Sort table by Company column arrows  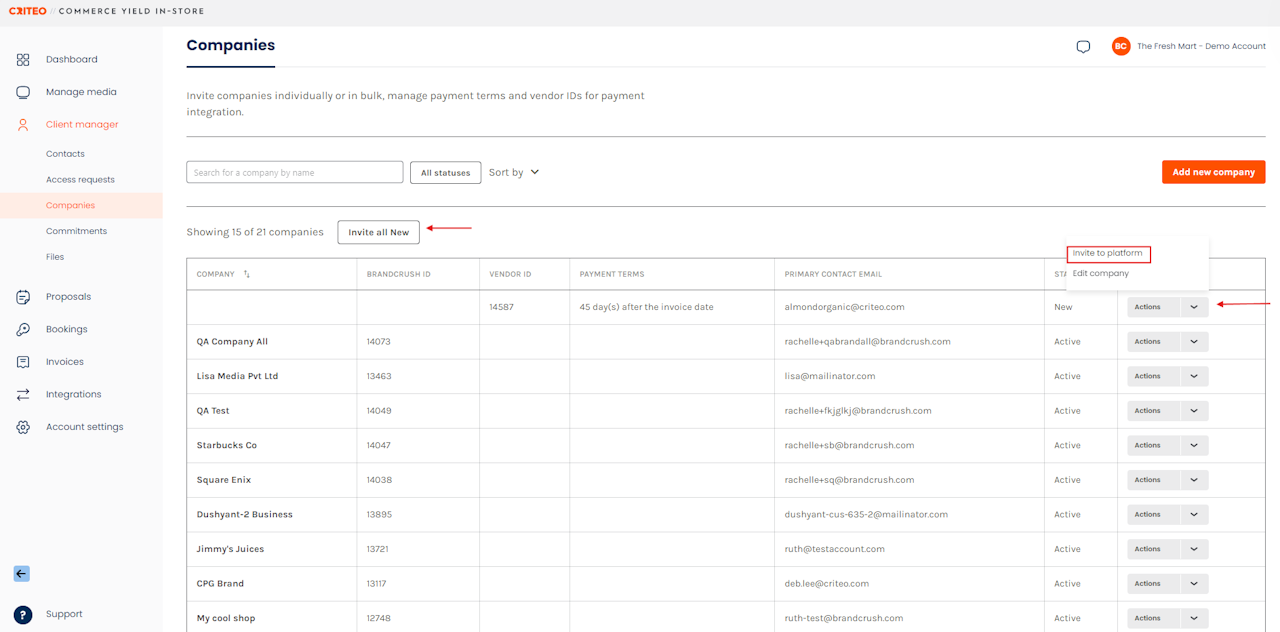tap(247, 274)
